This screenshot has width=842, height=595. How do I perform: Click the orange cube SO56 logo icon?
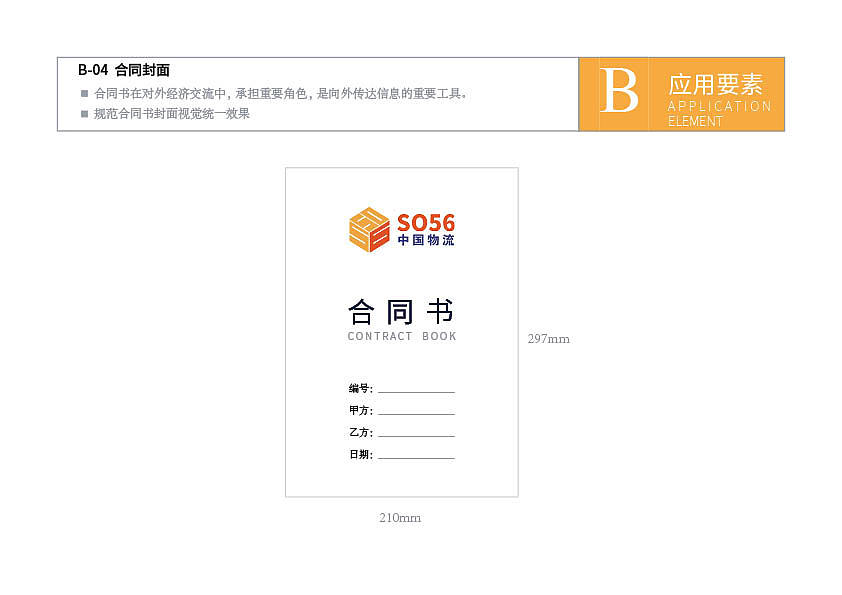(x=369, y=229)
